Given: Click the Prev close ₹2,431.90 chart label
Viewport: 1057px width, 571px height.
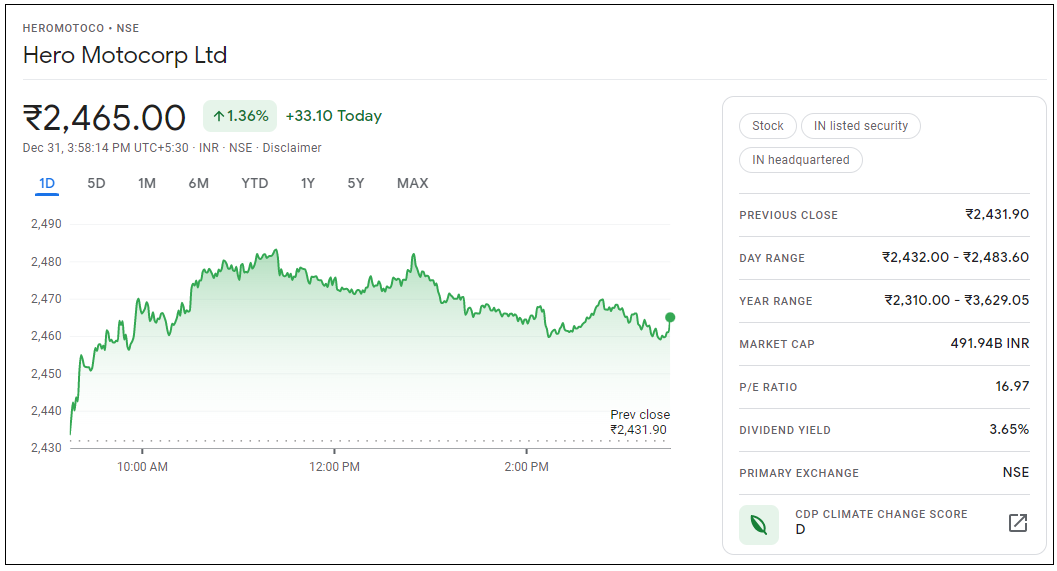Looking at the screenshot, I should pyautogui.click(x=639, y=422).
